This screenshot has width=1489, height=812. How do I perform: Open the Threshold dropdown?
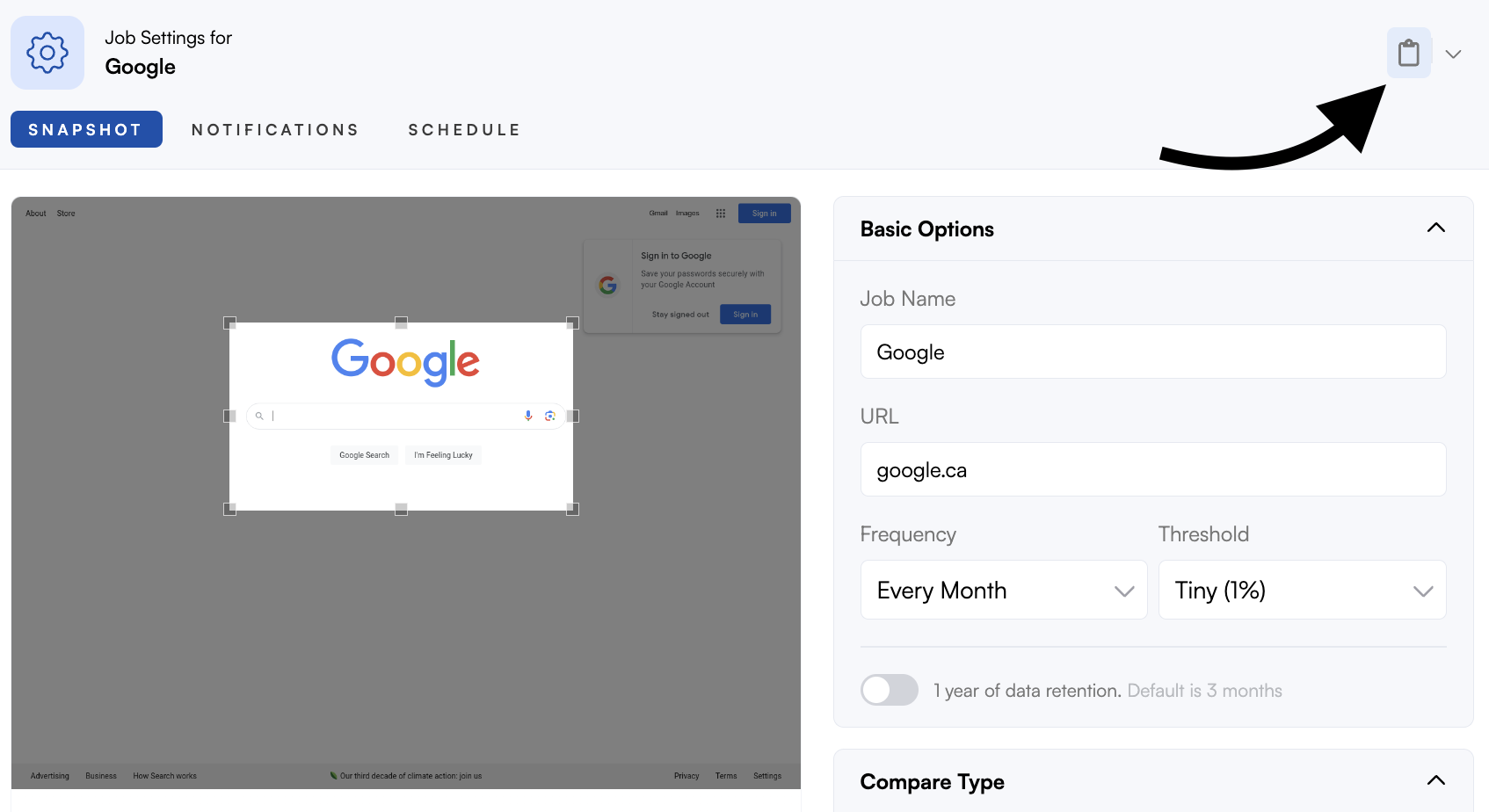coord(1302,590)
